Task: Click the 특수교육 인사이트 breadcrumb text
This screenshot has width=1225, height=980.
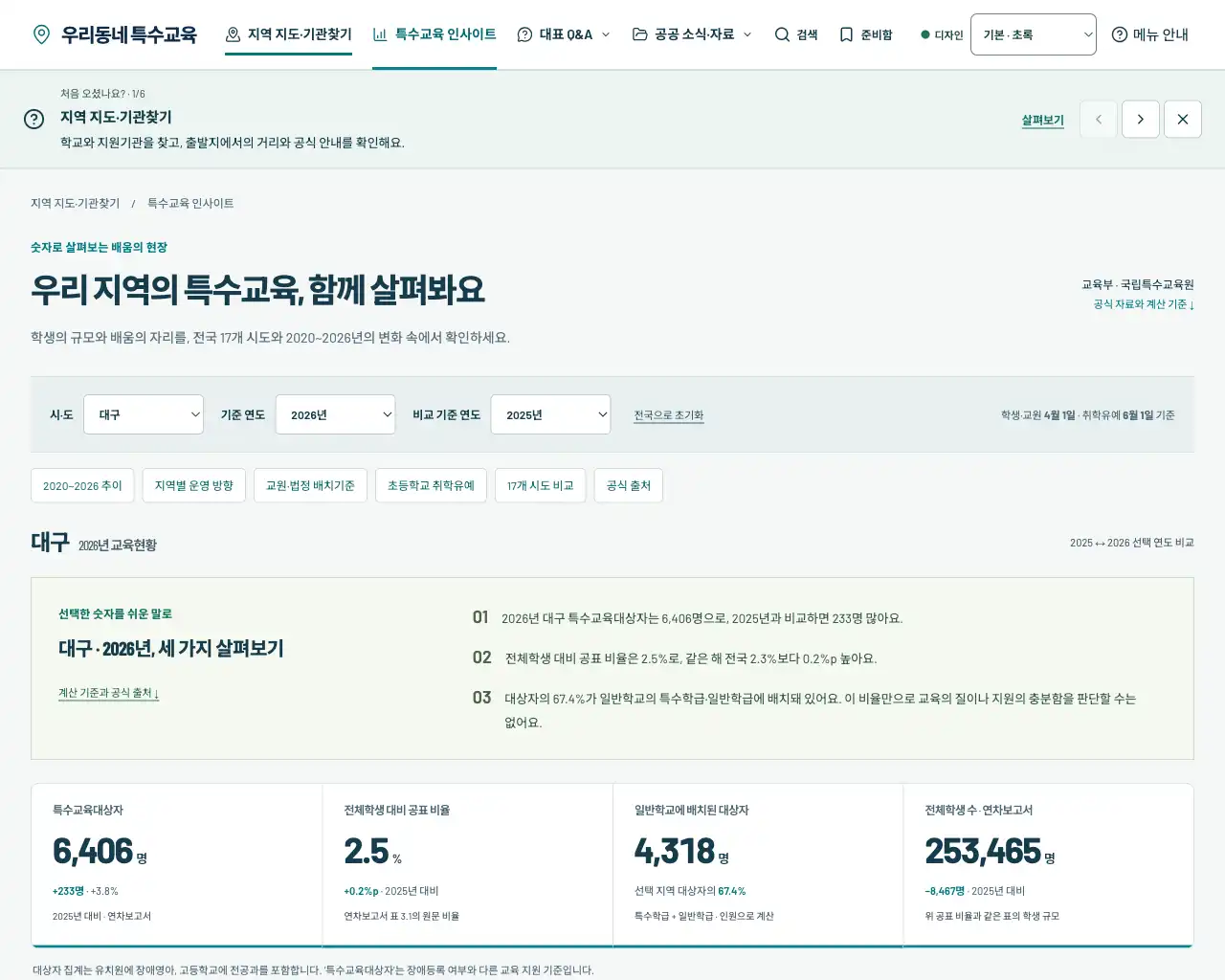Action: [190, 204]
